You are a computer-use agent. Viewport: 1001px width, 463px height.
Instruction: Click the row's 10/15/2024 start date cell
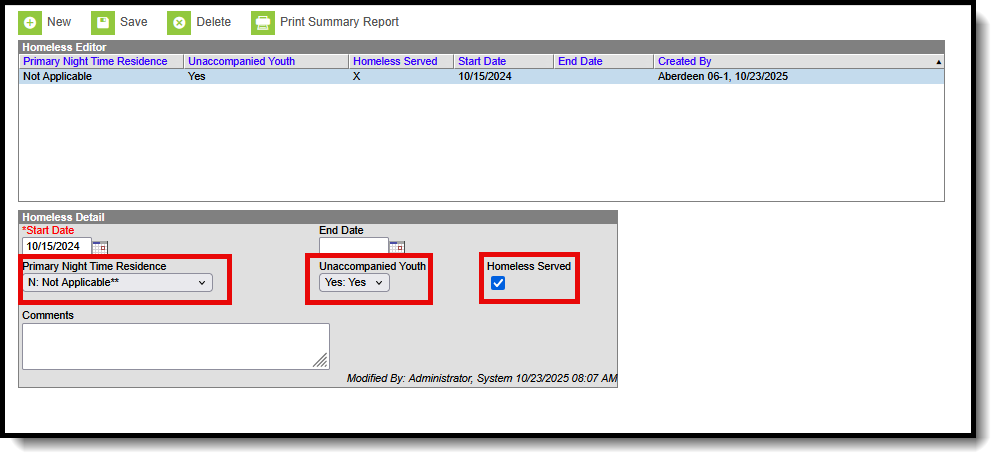pyautogui.click(x=485, y=77)
